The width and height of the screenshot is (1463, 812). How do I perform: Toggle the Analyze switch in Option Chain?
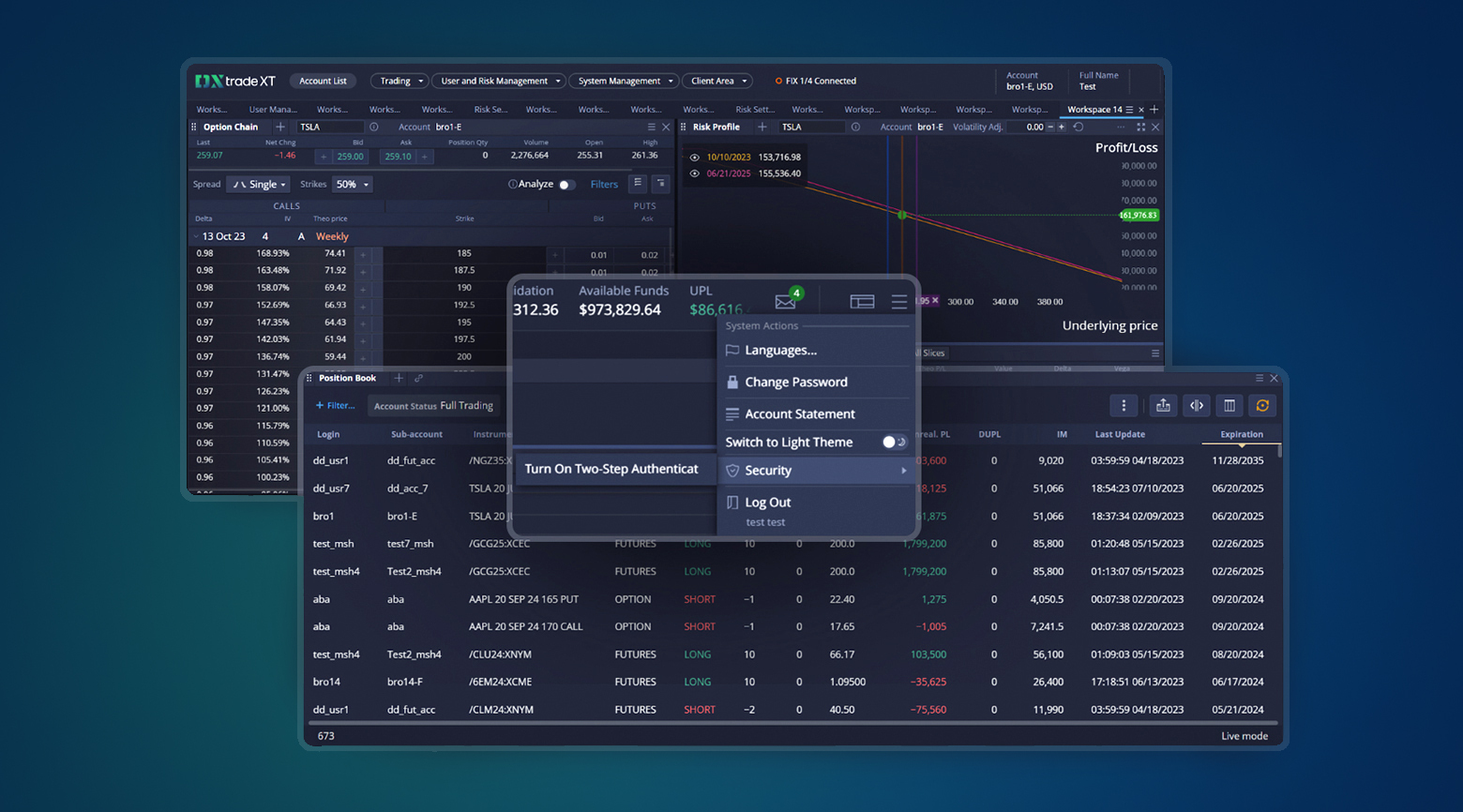pos(566,184)
